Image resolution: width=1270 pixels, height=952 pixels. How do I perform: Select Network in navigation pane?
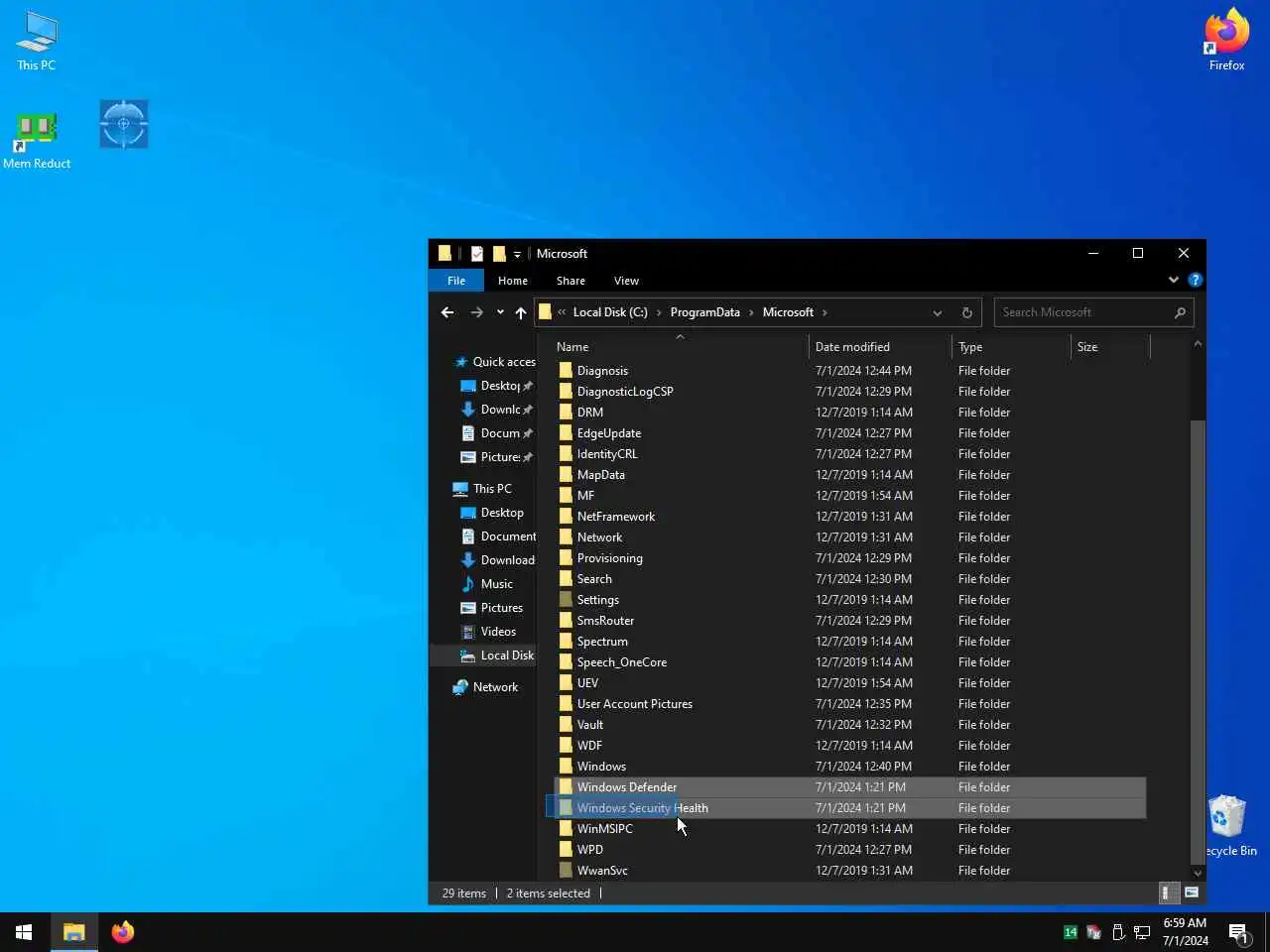tap(485, 687)
